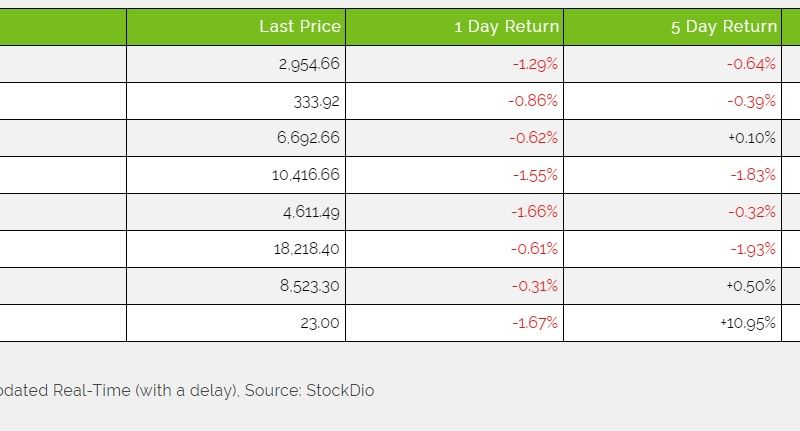This screenshot has height=431, width=800.
Task: Click the 6,692.66 last price cell
Action: click(308, 138)
